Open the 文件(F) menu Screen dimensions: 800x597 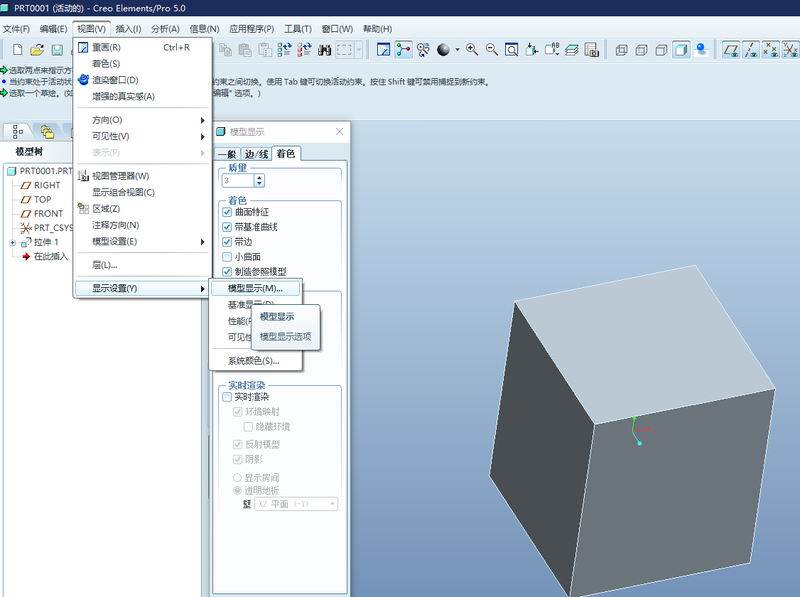pyautogui.click(x=16, y=29)
